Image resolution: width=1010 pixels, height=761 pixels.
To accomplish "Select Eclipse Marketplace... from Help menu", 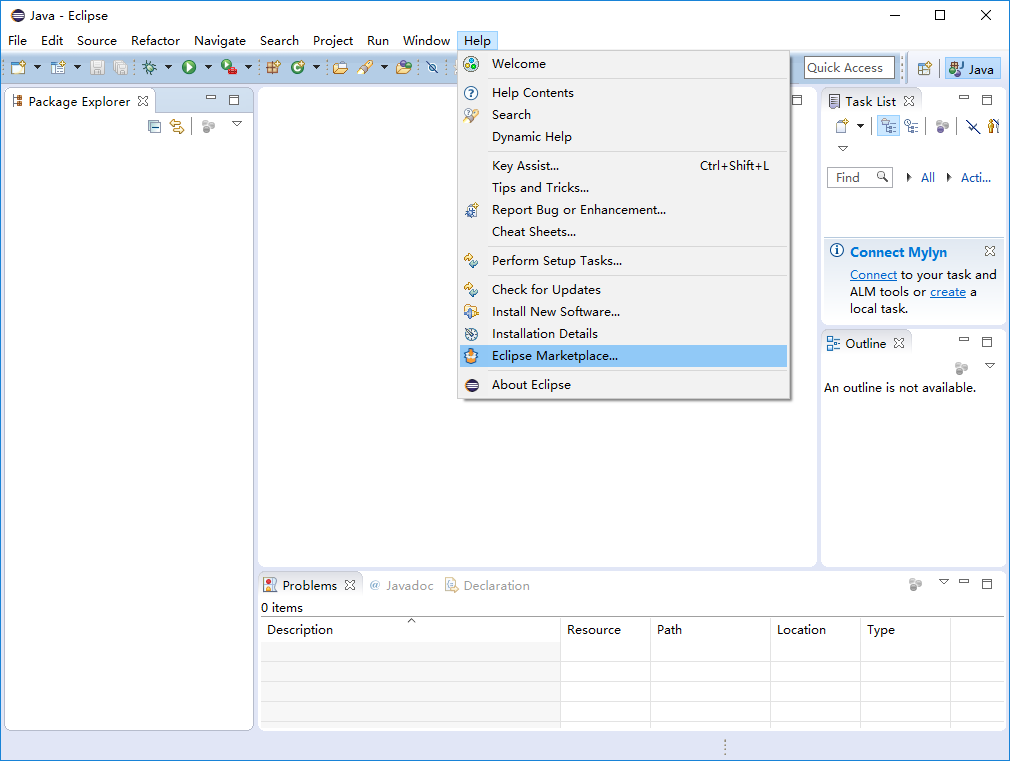I will pos(554,356).
